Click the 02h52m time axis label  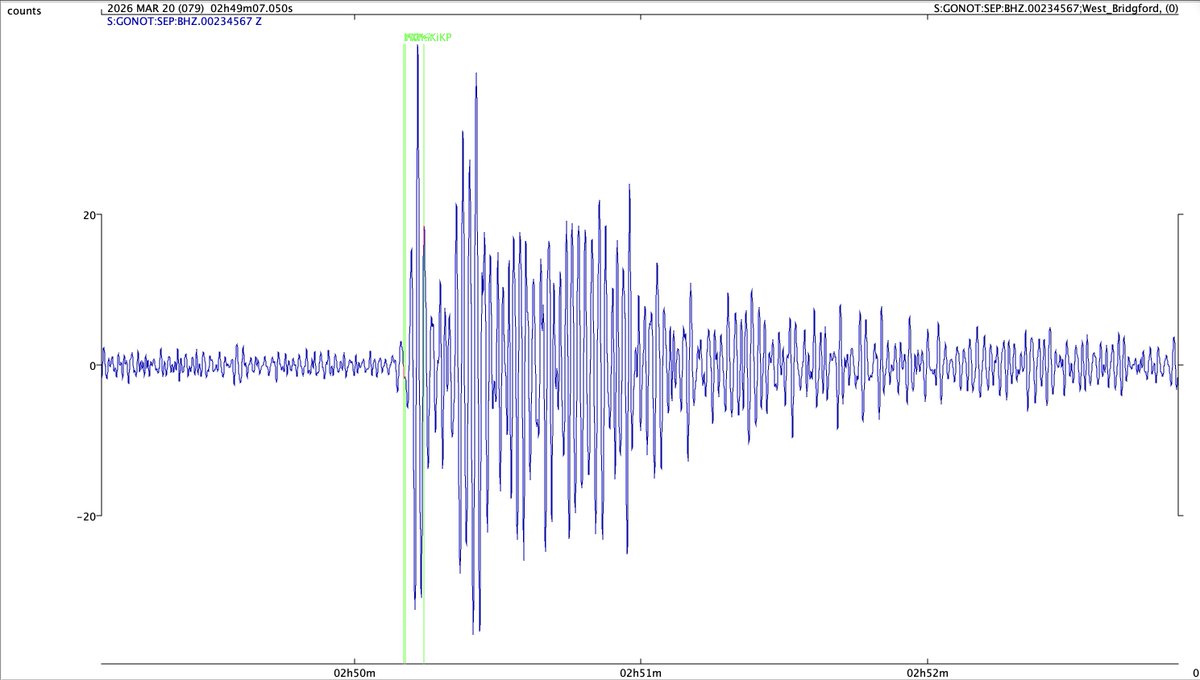pyautogui.click(x=927, y=672)
